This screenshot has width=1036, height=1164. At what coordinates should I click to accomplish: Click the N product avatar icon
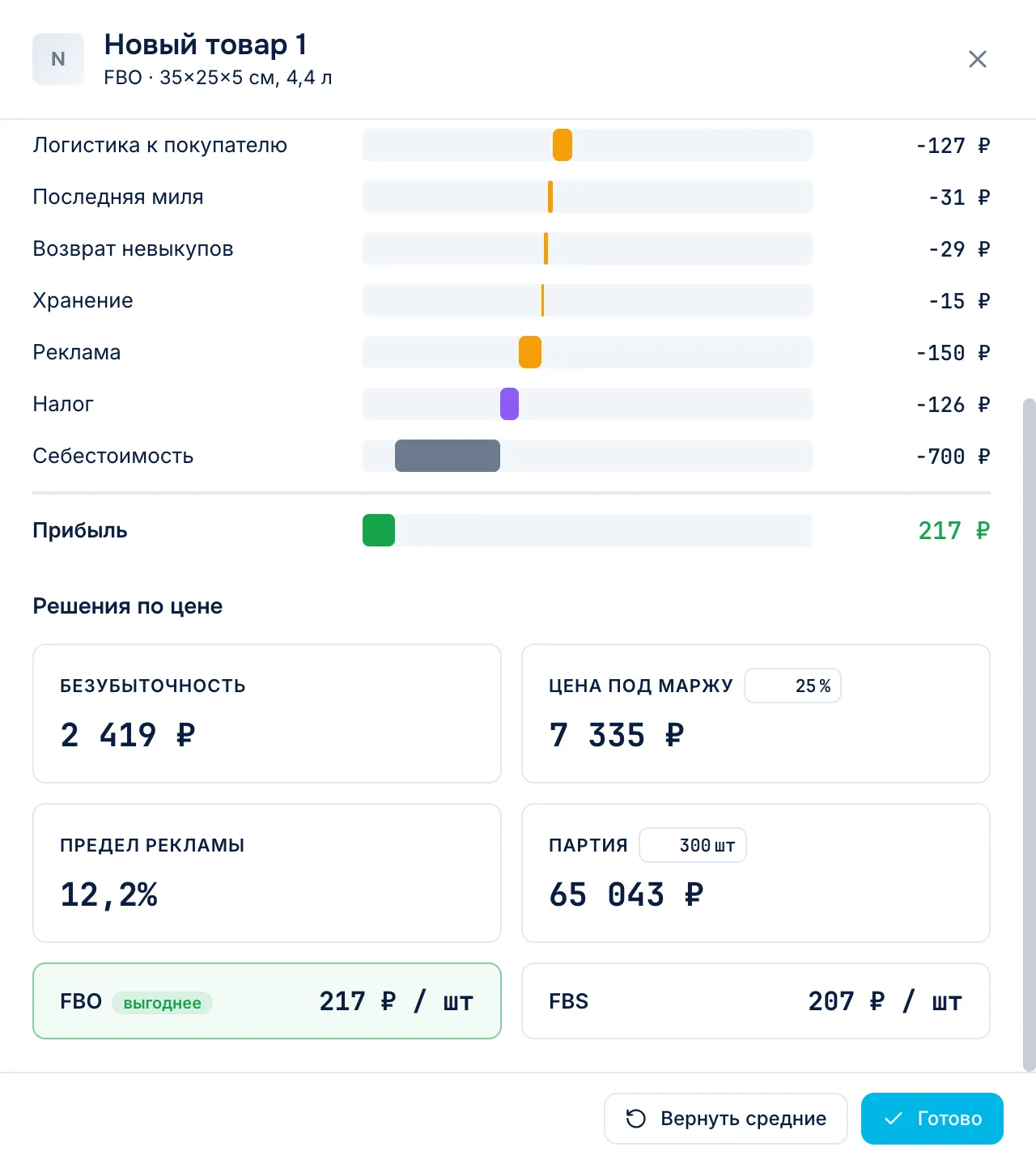click(58, 59)
